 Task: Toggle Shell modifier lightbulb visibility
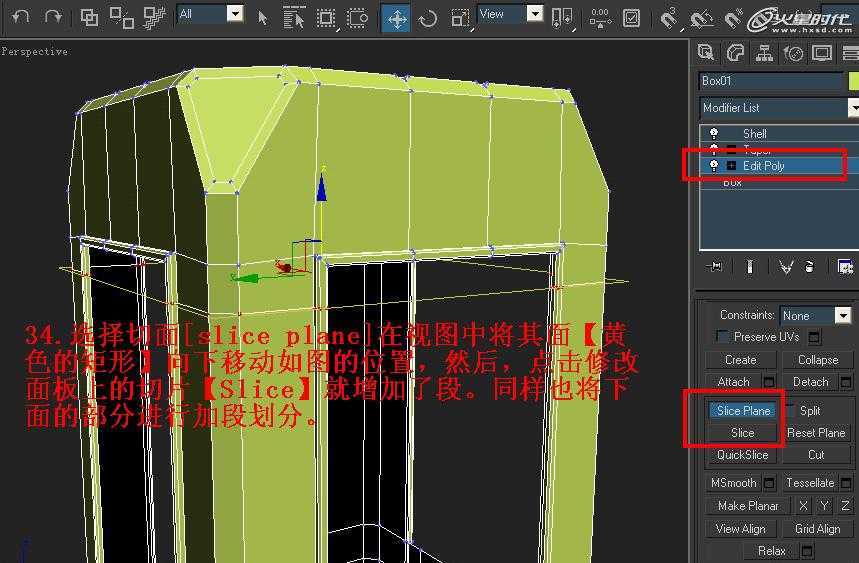713,133
